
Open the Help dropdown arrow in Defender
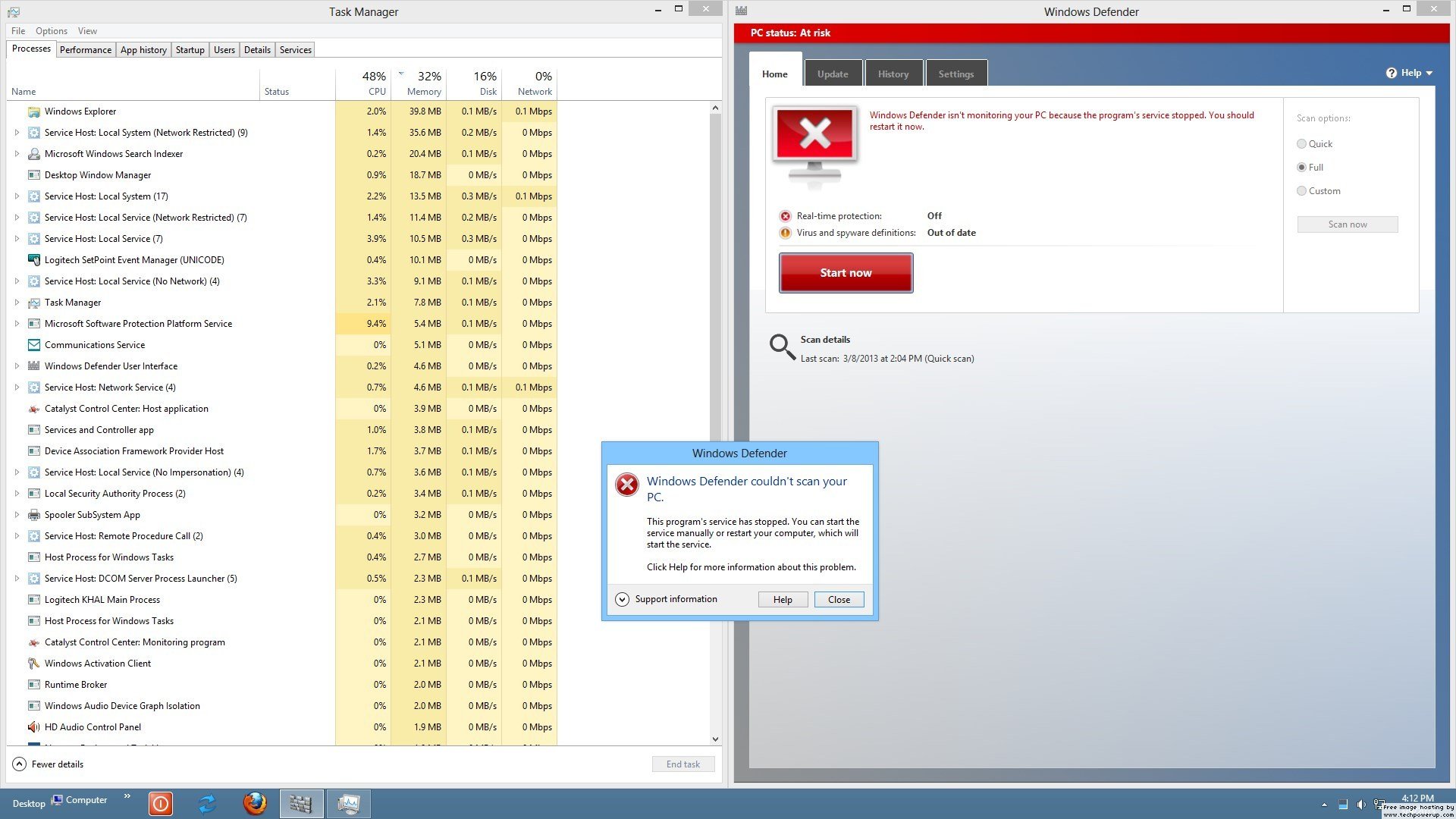coord(1429,74)
